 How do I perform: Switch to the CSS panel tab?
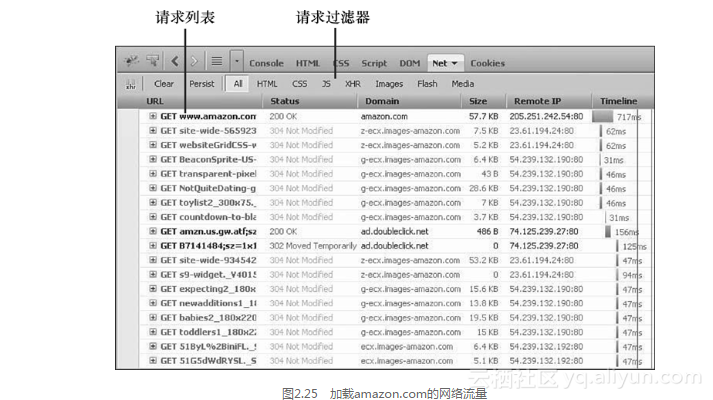click(x=341, y=63)
